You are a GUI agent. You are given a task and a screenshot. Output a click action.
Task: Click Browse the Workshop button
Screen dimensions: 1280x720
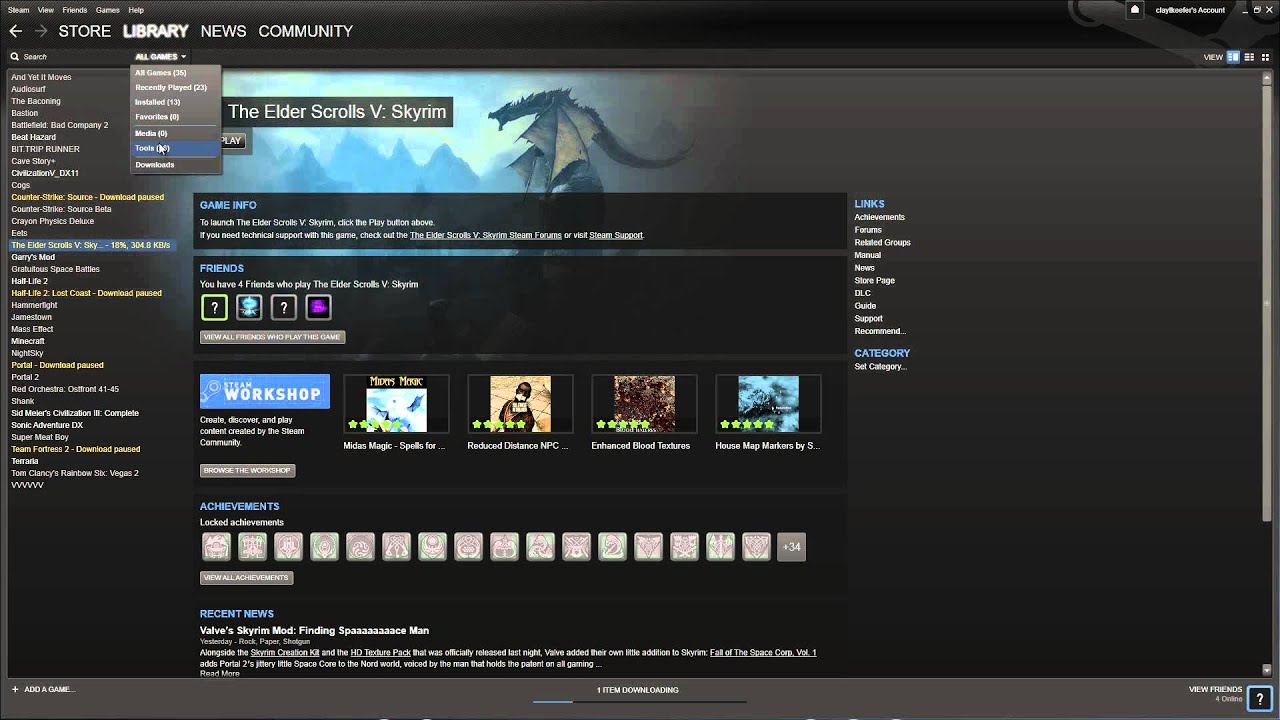tap(247, 470)
